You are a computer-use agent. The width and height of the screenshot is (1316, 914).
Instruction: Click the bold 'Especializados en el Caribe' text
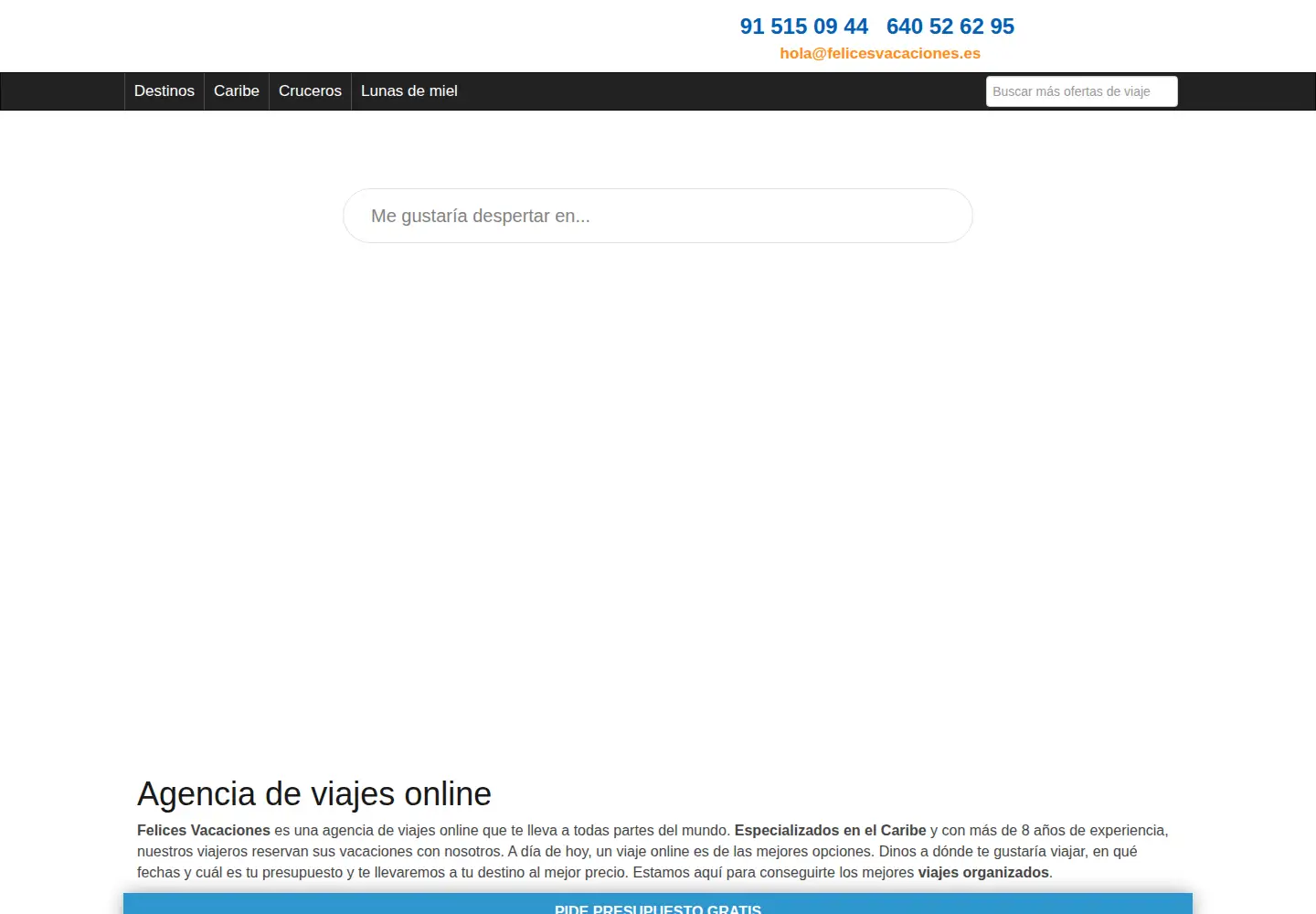831,830
